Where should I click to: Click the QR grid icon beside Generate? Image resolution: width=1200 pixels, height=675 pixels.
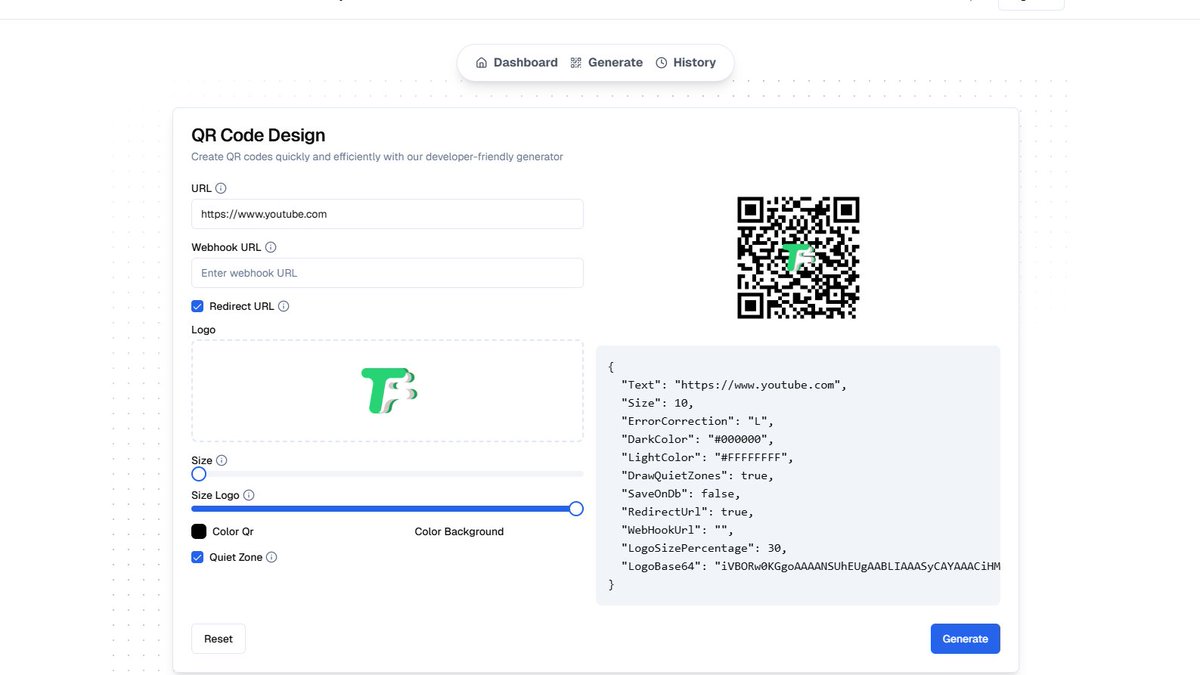(x=576, y=63)
